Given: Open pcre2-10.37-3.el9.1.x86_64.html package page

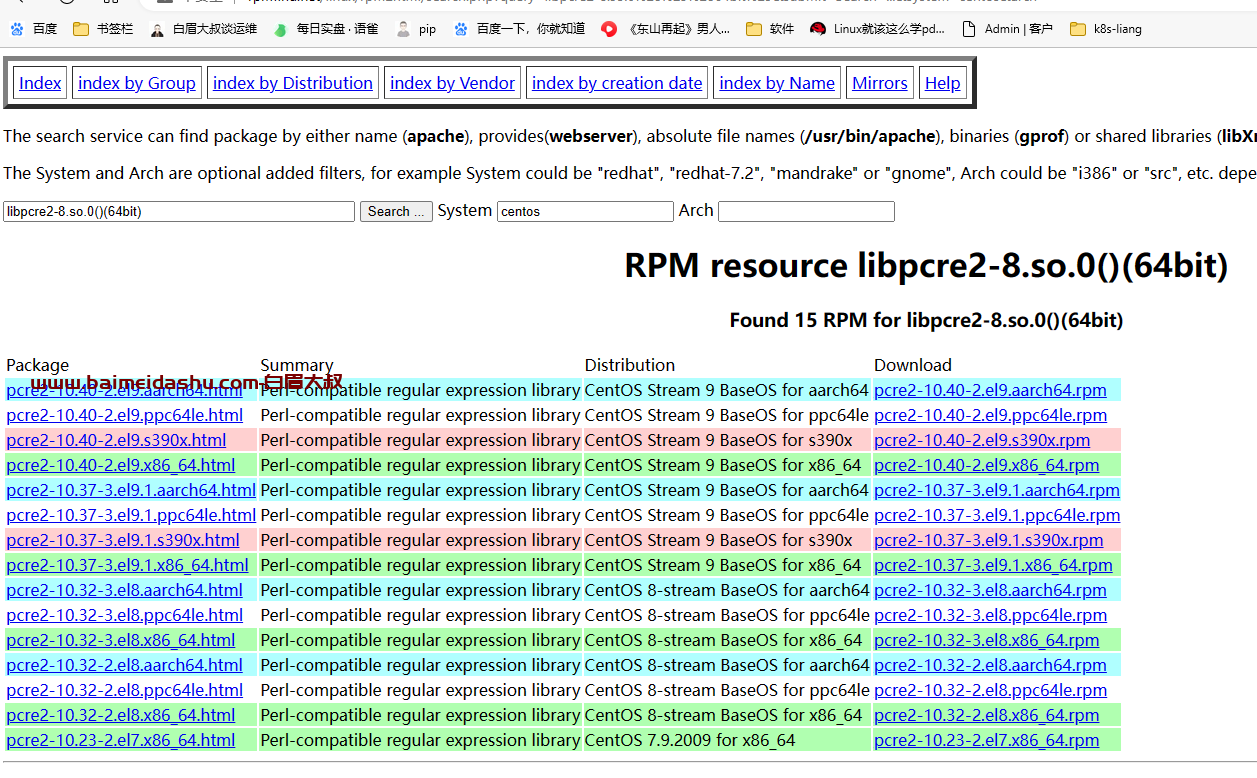Looking at the screenshot, I should 127,565.
